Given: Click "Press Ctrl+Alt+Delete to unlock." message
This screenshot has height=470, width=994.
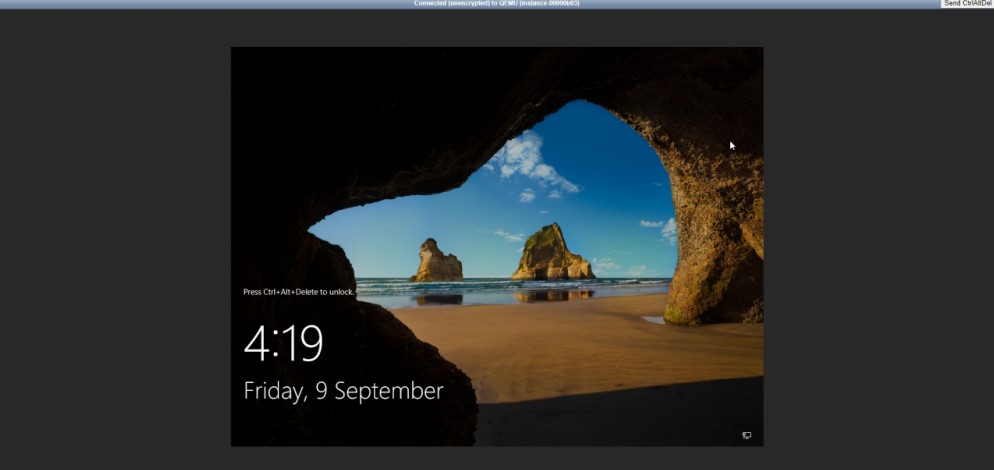Looking at the screenshot, I should point(299,292).
